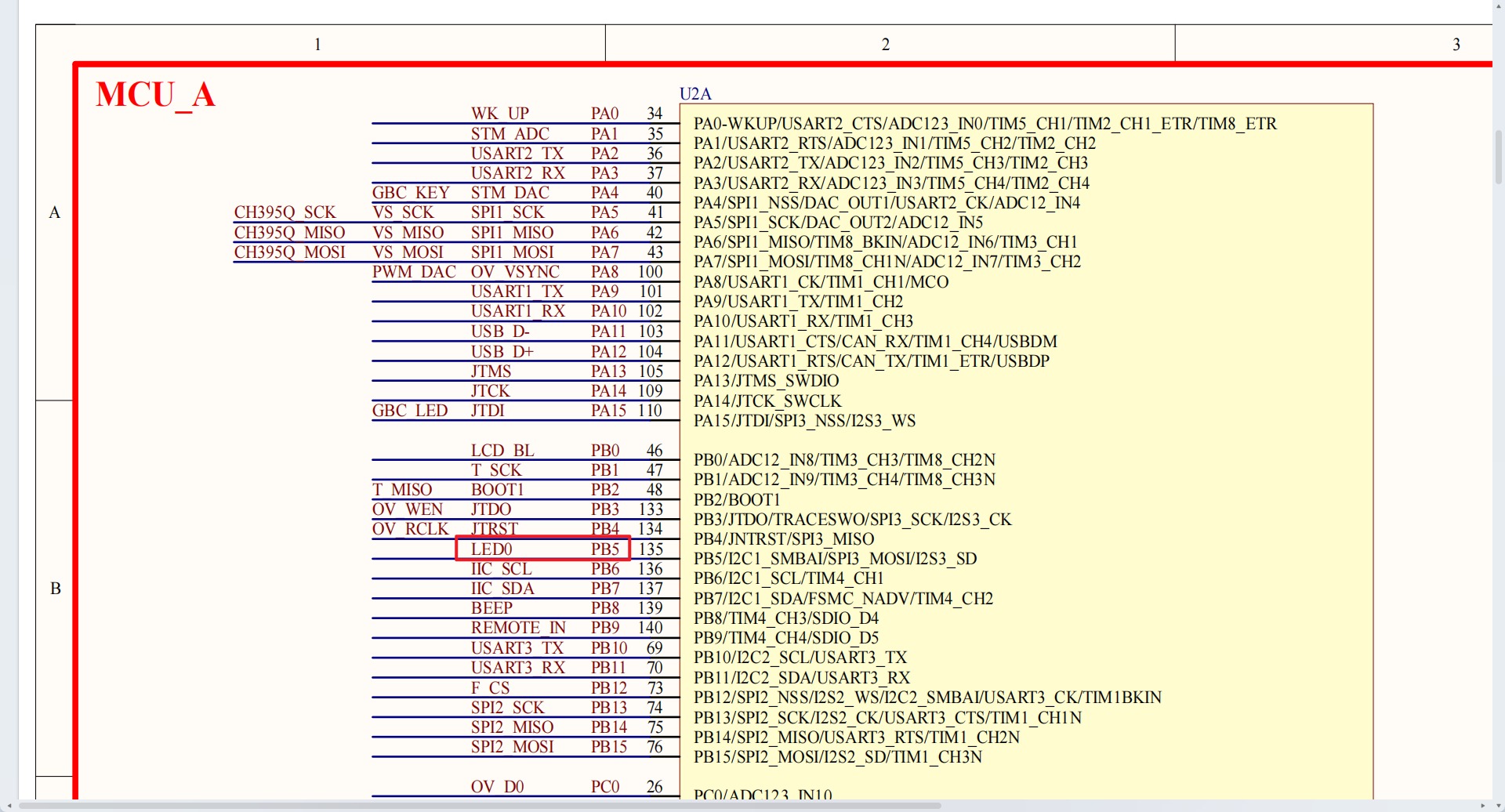The width and height of the screenshot is (1505, 812).
Task: Click the column 2 header of the sheet border
Action: [x=886, y=45]
